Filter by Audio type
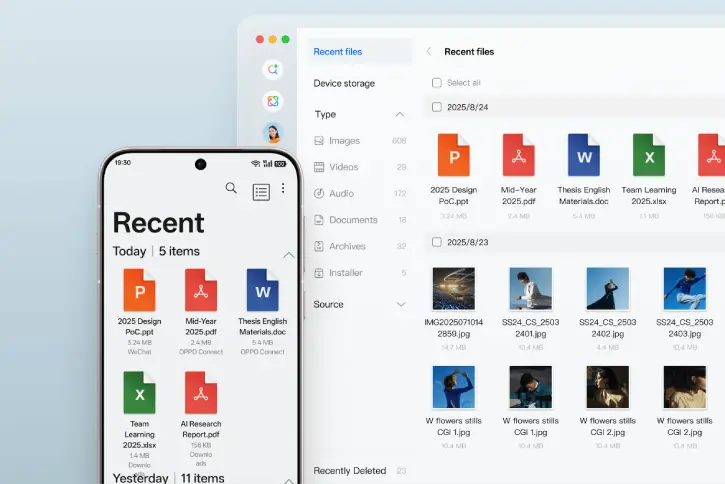 click(x=360, y=193)
